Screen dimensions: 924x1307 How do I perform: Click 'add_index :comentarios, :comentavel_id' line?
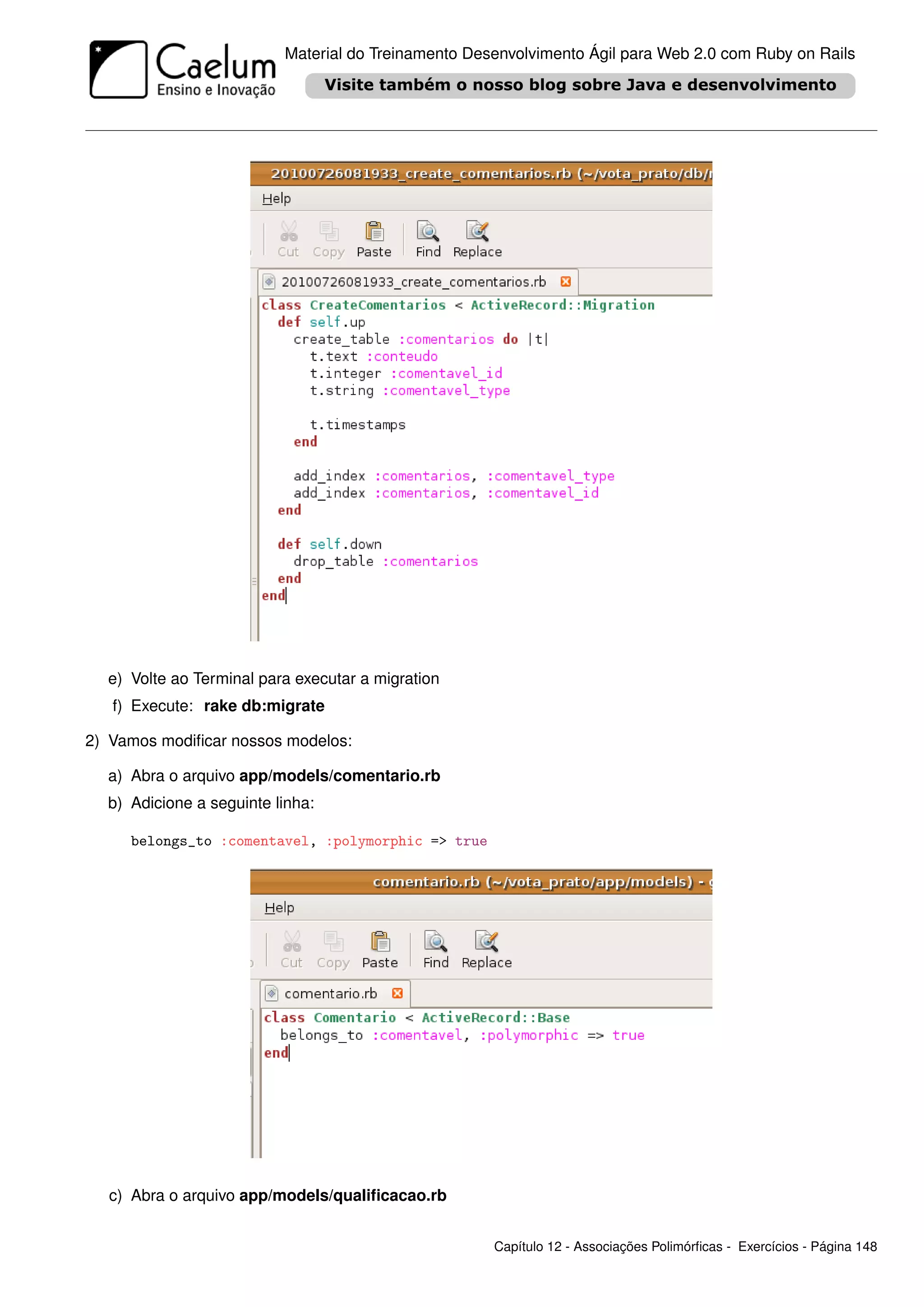[446, 493]
